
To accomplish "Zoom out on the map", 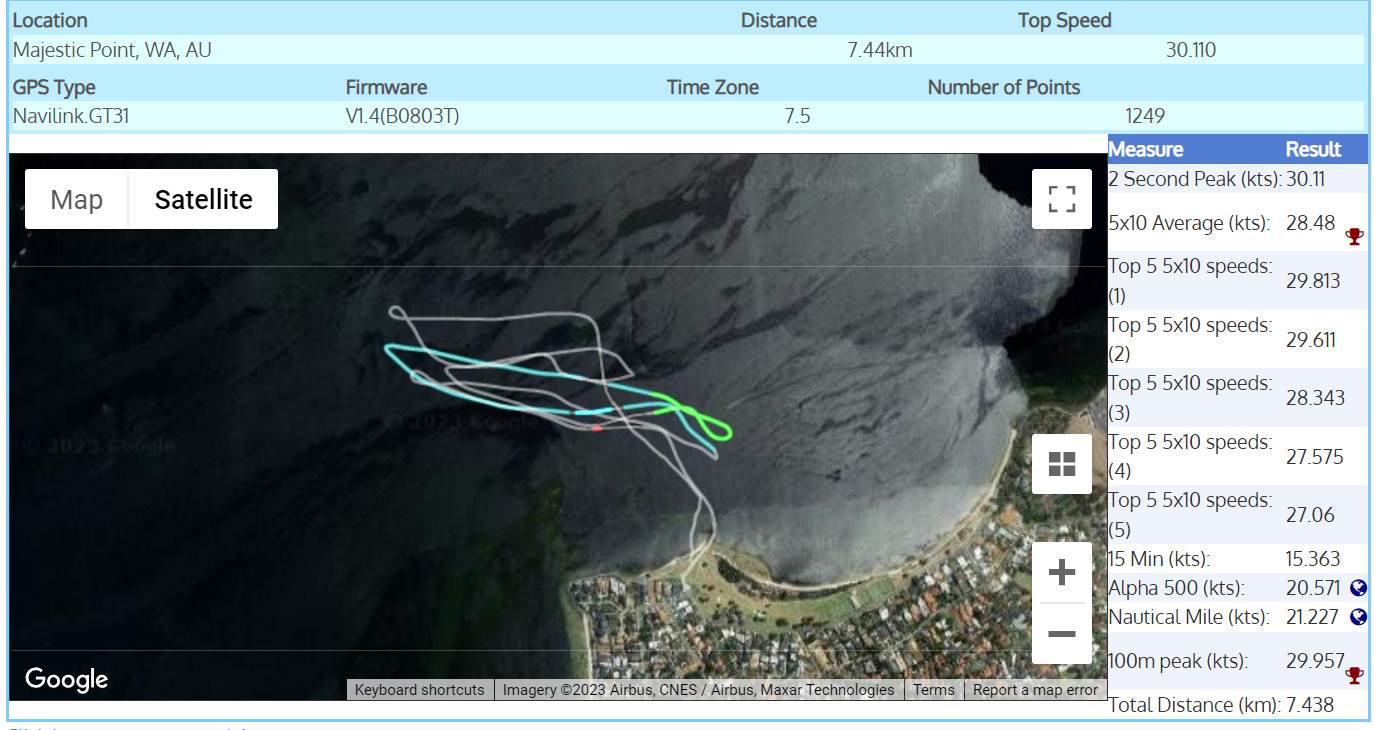I will (1061, 634).
